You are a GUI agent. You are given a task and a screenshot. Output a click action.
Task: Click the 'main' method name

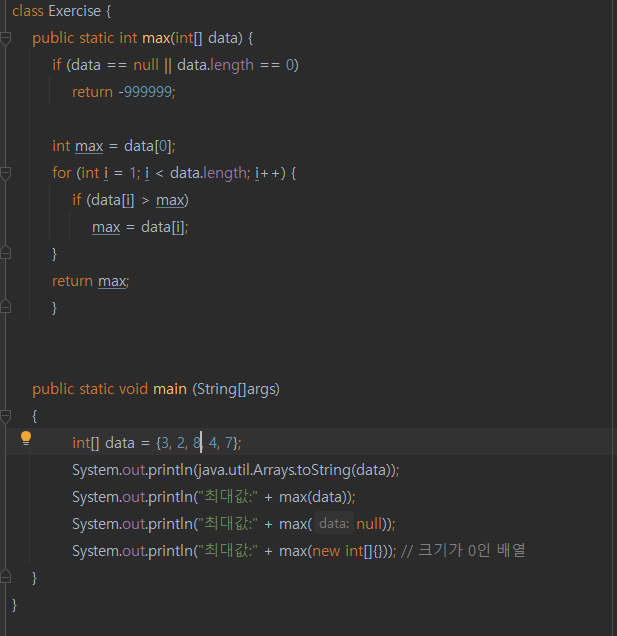pyautogui.click(x=170, y=389)
